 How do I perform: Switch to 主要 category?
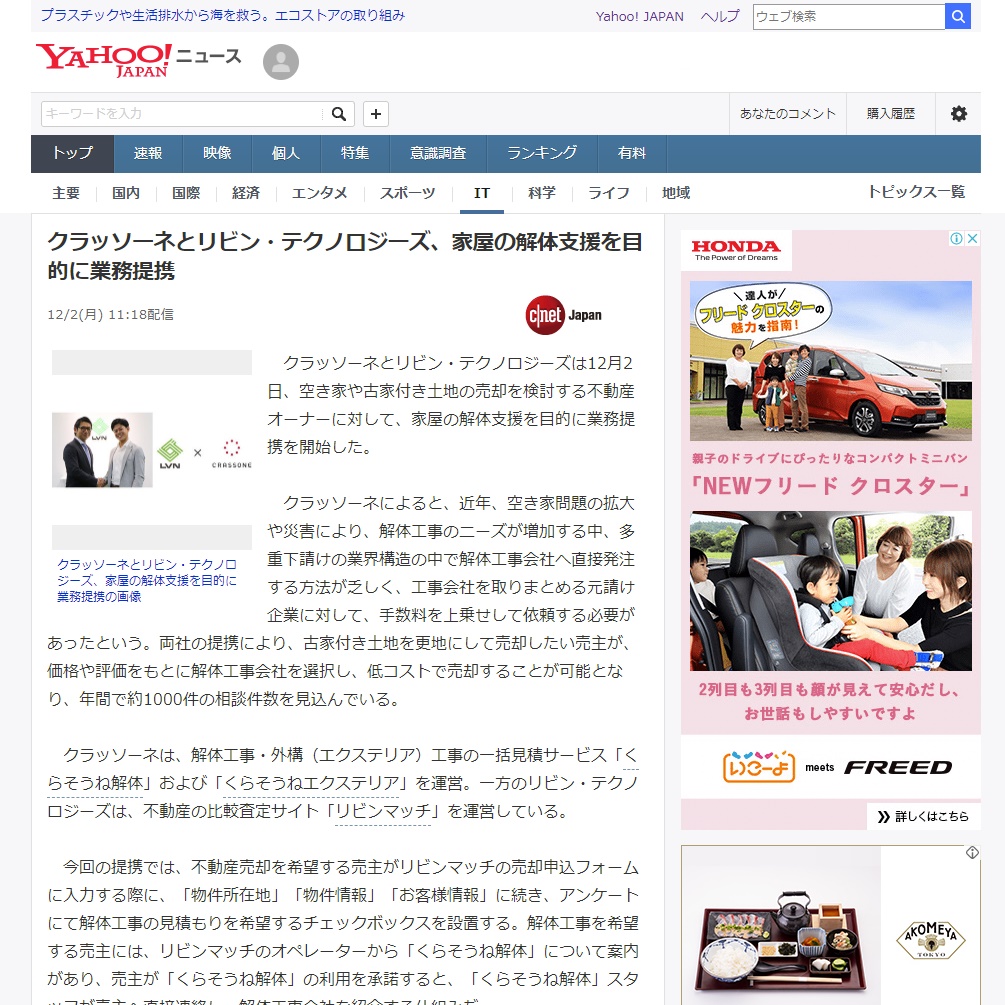[66, 193]
